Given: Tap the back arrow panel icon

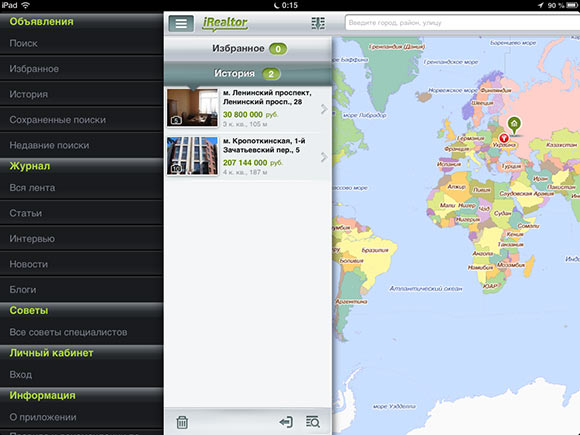Looking at the screenshot, I should [x=286, y=422].
